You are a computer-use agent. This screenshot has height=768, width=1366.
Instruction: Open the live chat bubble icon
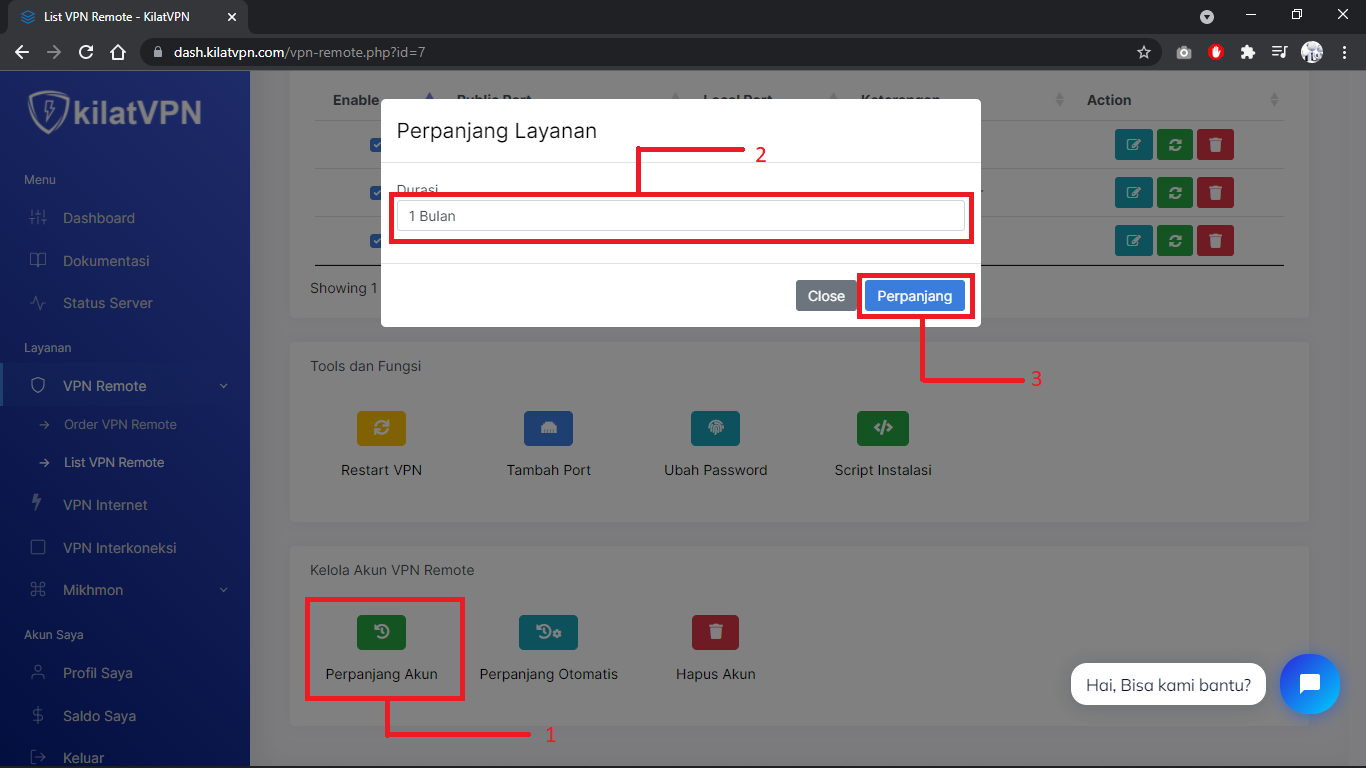1309,684
